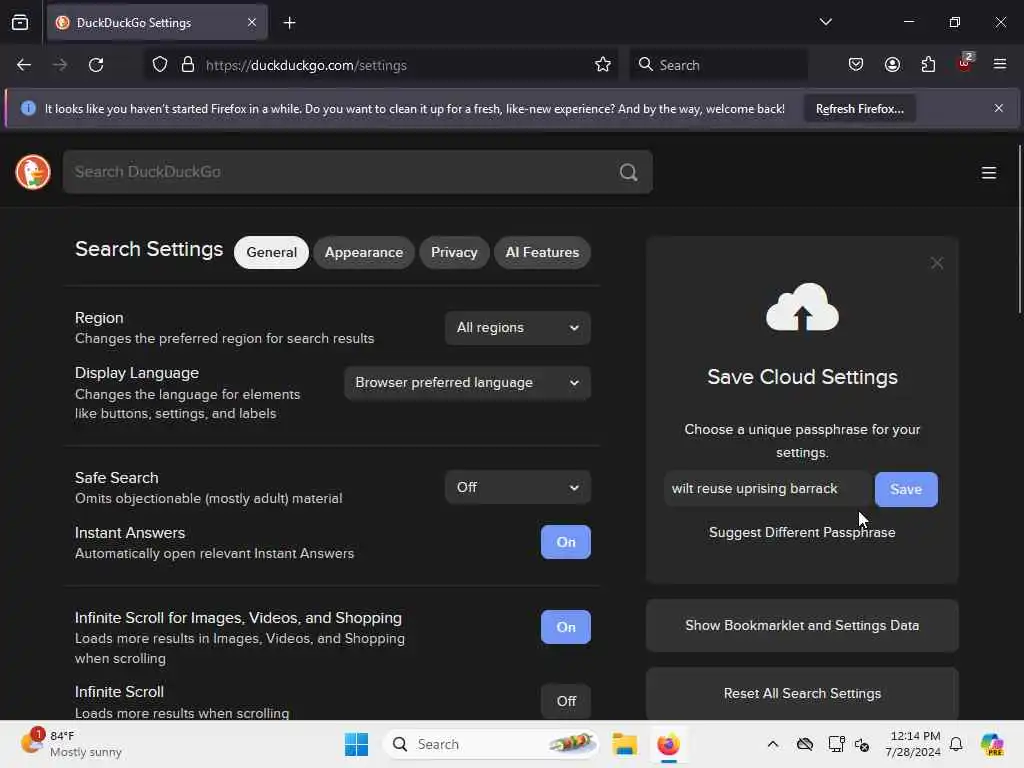Click the Refresh Firefox... button
The height and width of the screenshot is (768, 1024).
859,109
